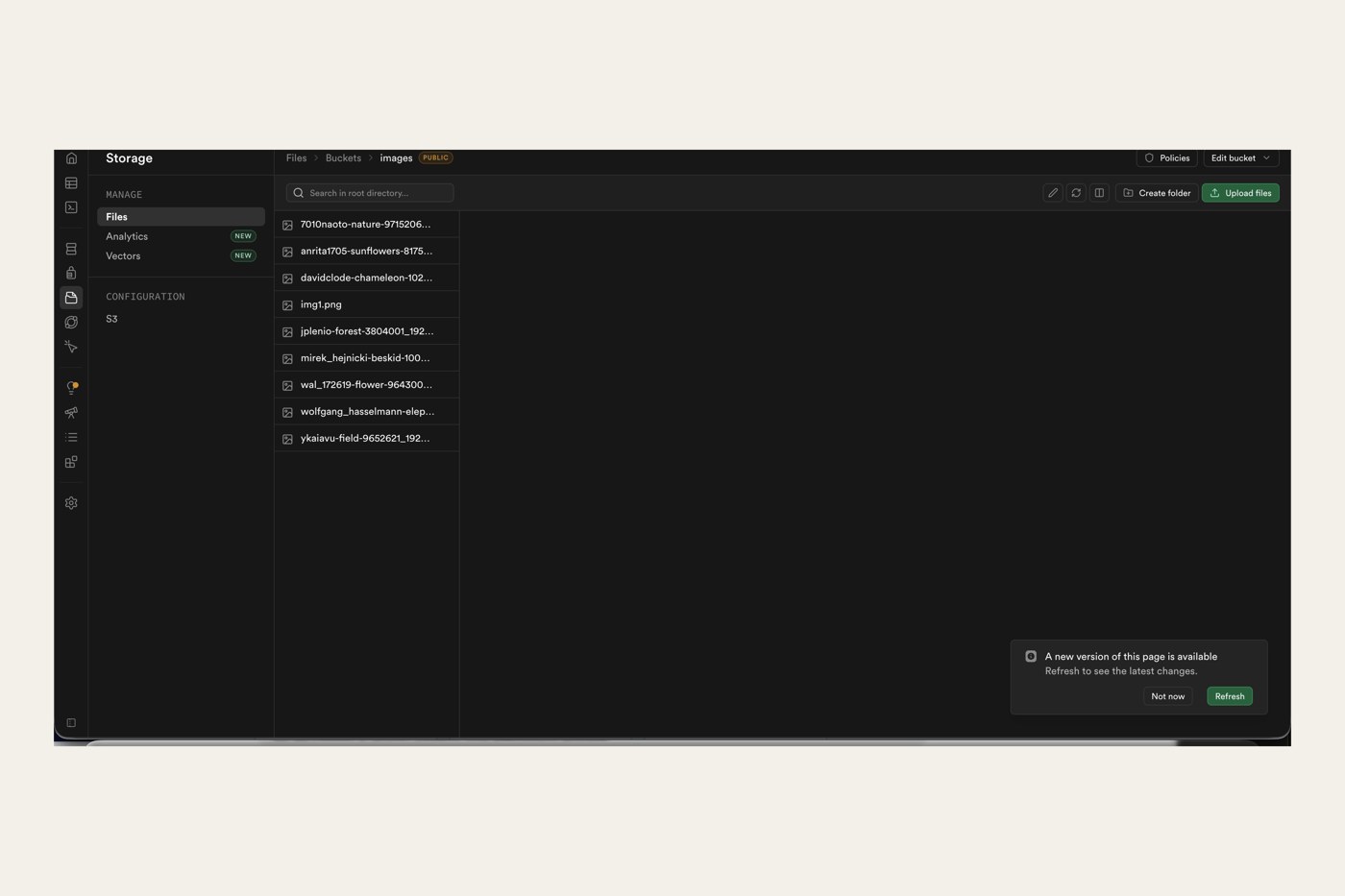Click the Upload files button
This screenshot has width=1345, height=896.
coord(1240,193)
